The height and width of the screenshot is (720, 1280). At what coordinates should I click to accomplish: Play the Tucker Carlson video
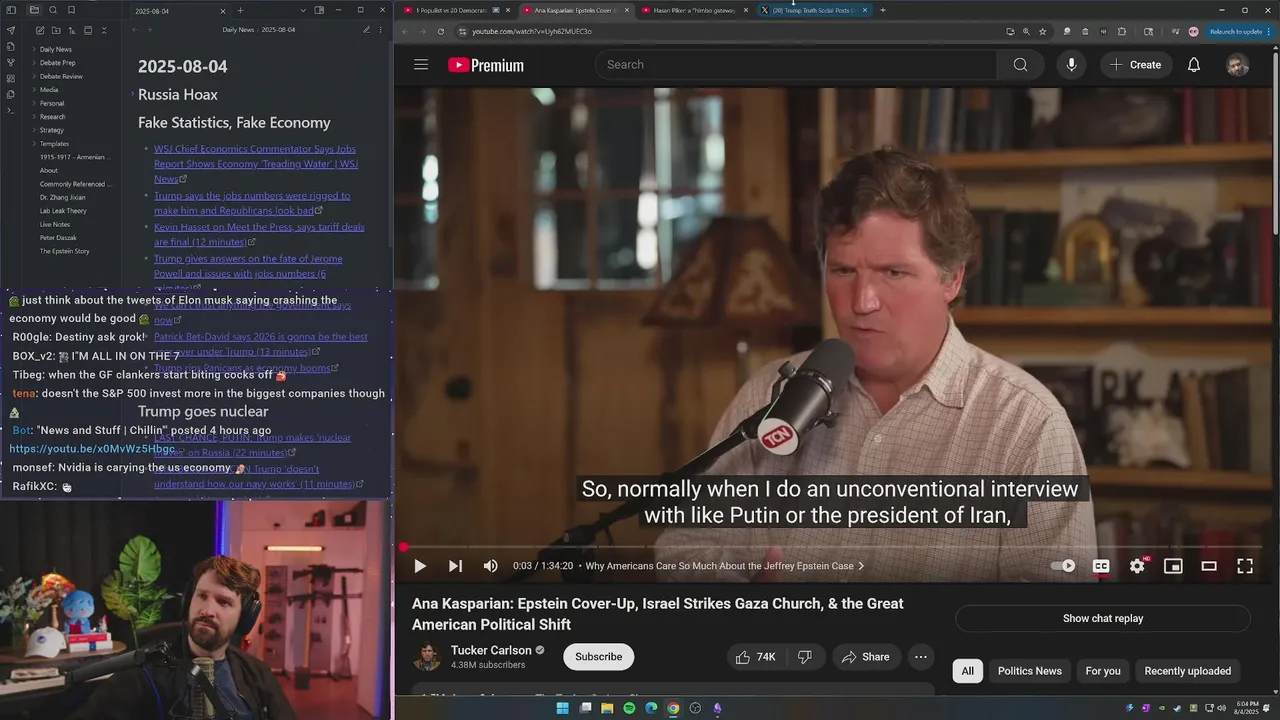(x=420, y=566)
